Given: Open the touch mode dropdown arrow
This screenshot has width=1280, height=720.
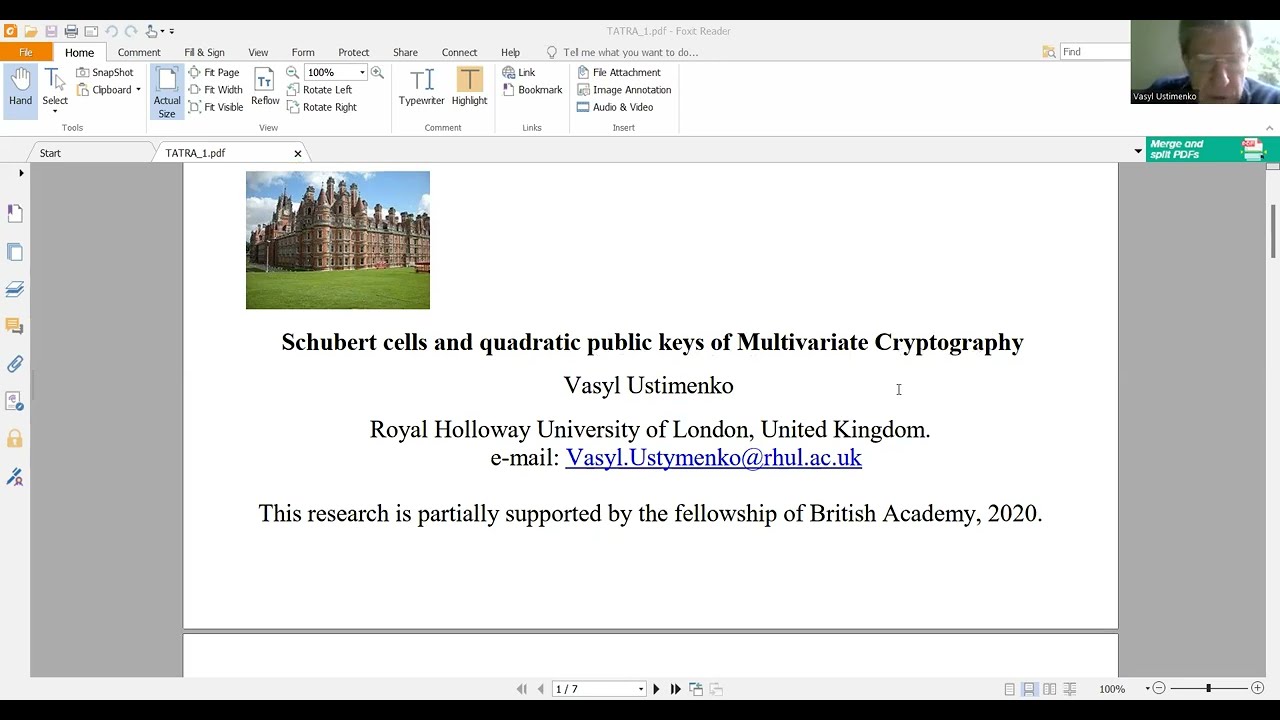Looking at the screenshot, I should (x=162, y=32).
